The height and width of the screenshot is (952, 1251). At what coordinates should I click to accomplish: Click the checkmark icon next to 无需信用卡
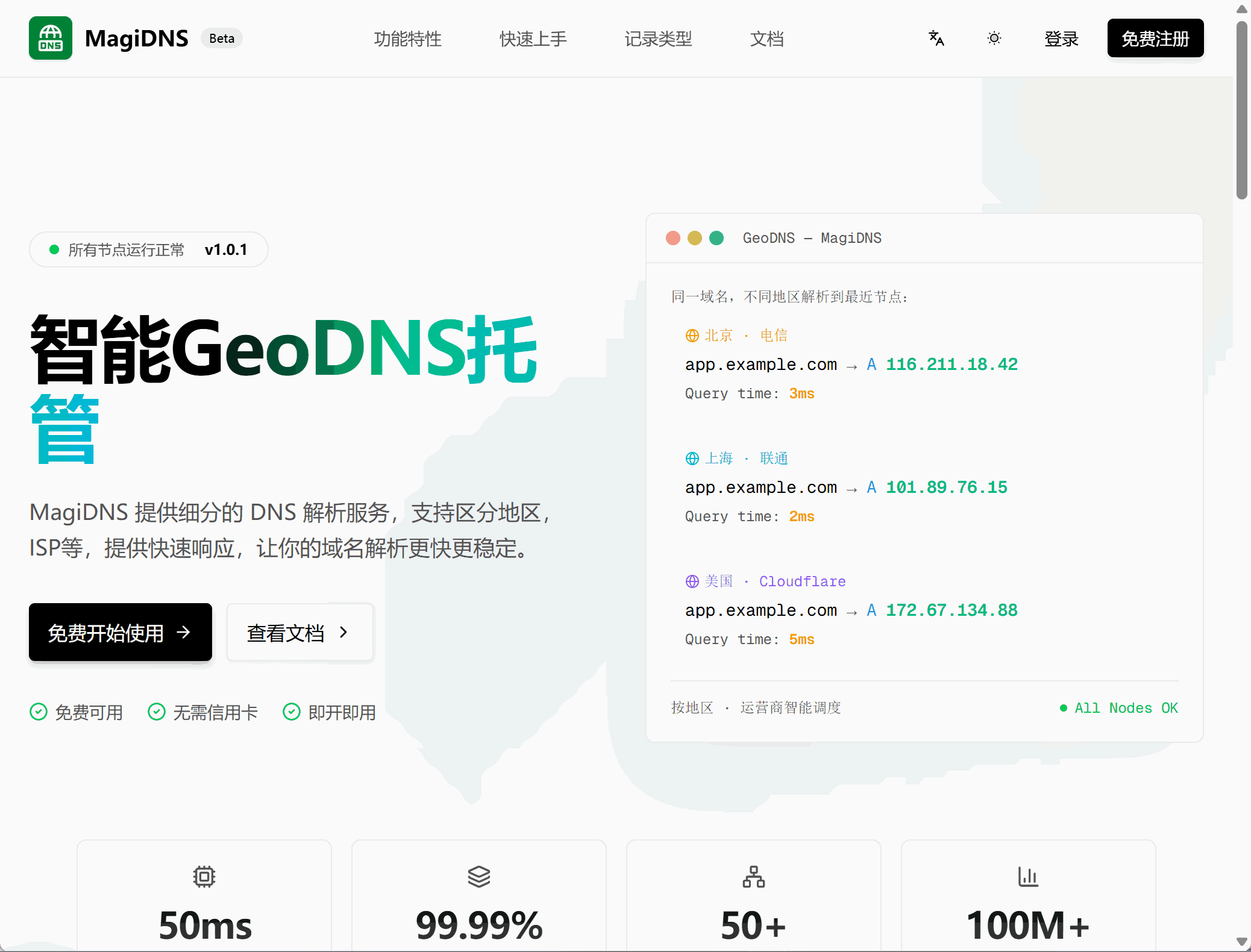(157, 712)
